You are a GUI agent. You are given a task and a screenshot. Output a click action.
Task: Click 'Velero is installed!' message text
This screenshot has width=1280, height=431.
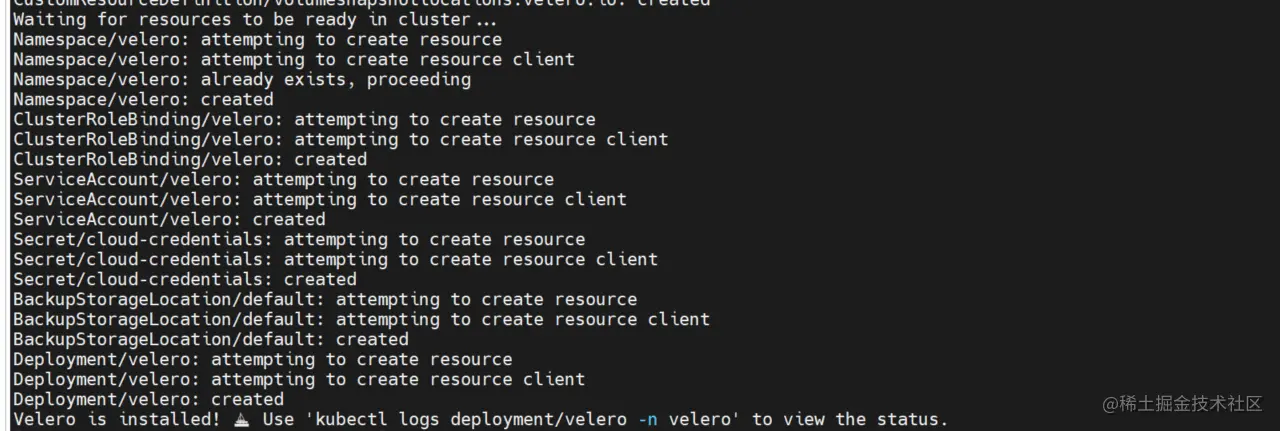117,419
